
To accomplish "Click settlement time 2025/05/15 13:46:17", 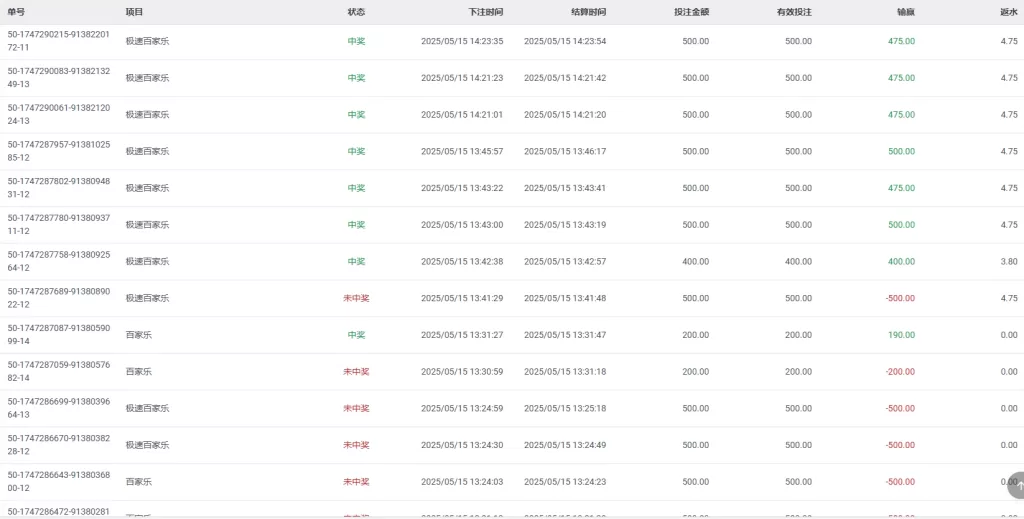I will tap(565, 151).
